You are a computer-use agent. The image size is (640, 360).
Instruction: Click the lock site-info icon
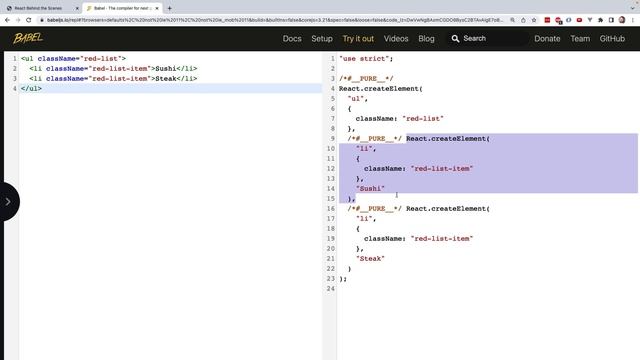point(42,20)
